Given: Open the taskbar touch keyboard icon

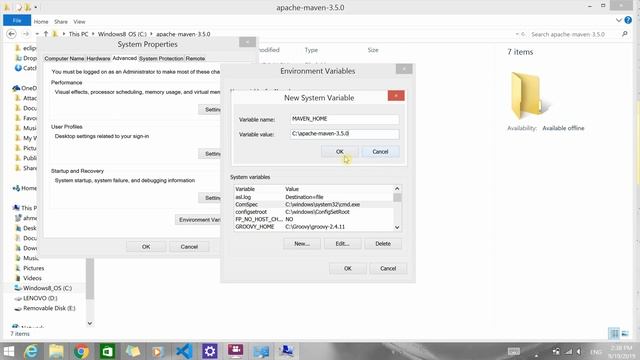Looking at the screenshot, I should pyautogui.click(x=513, y=351).
